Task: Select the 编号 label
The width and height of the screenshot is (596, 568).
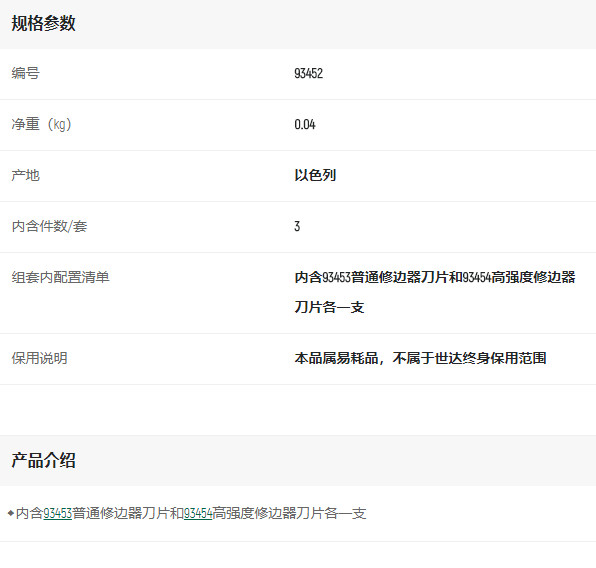Action: click(25, 73)
